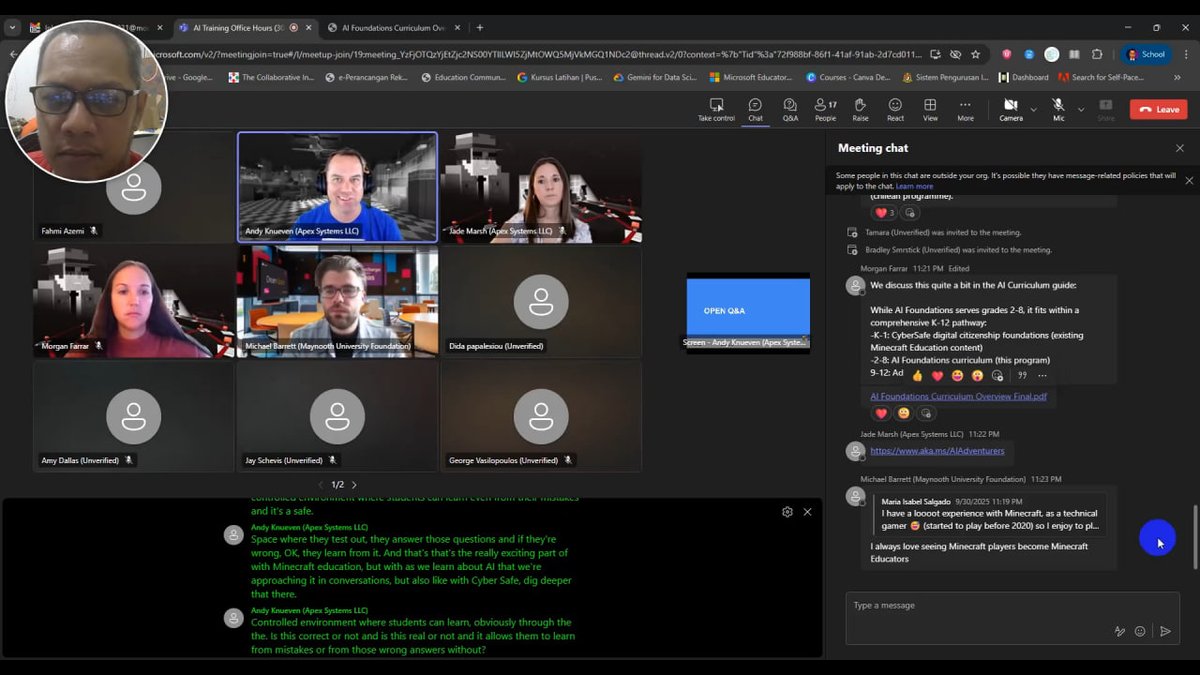Viewport: 1200px width, 675px height.
Task: Bookmark this page with the star
Action: 976,54
